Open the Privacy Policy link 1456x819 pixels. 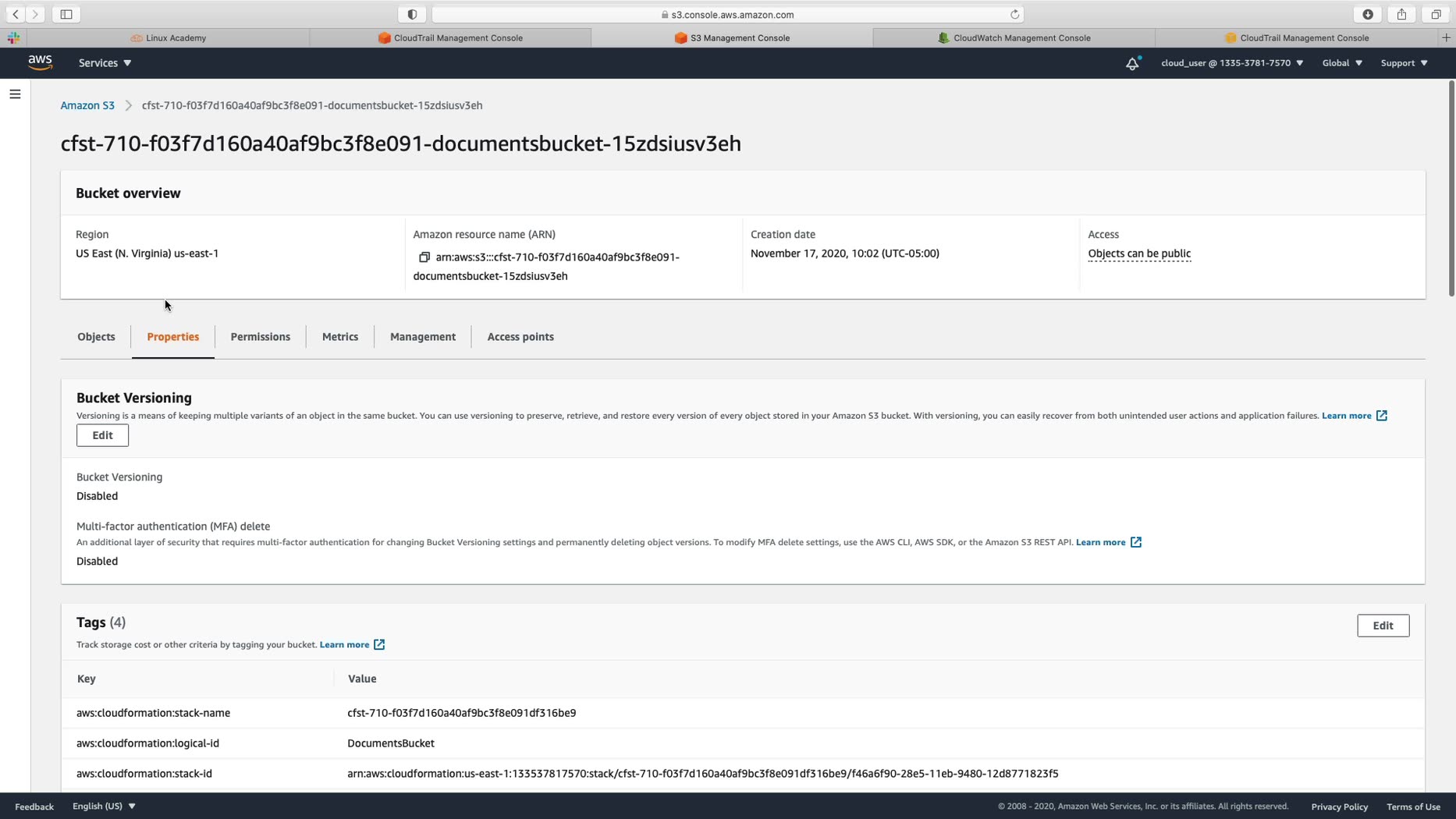(x=1339, y=807)
